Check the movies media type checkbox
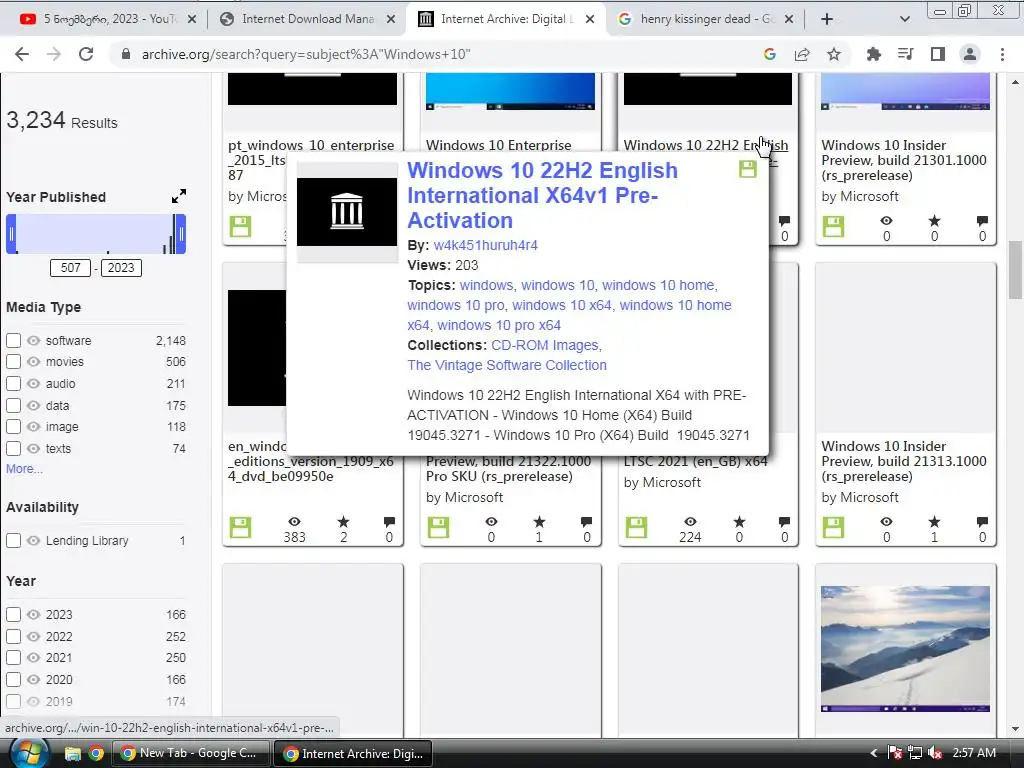Image resolution: width=1024 pixels, height=768 pixels. pyautogui.click(x=14, y=362)
